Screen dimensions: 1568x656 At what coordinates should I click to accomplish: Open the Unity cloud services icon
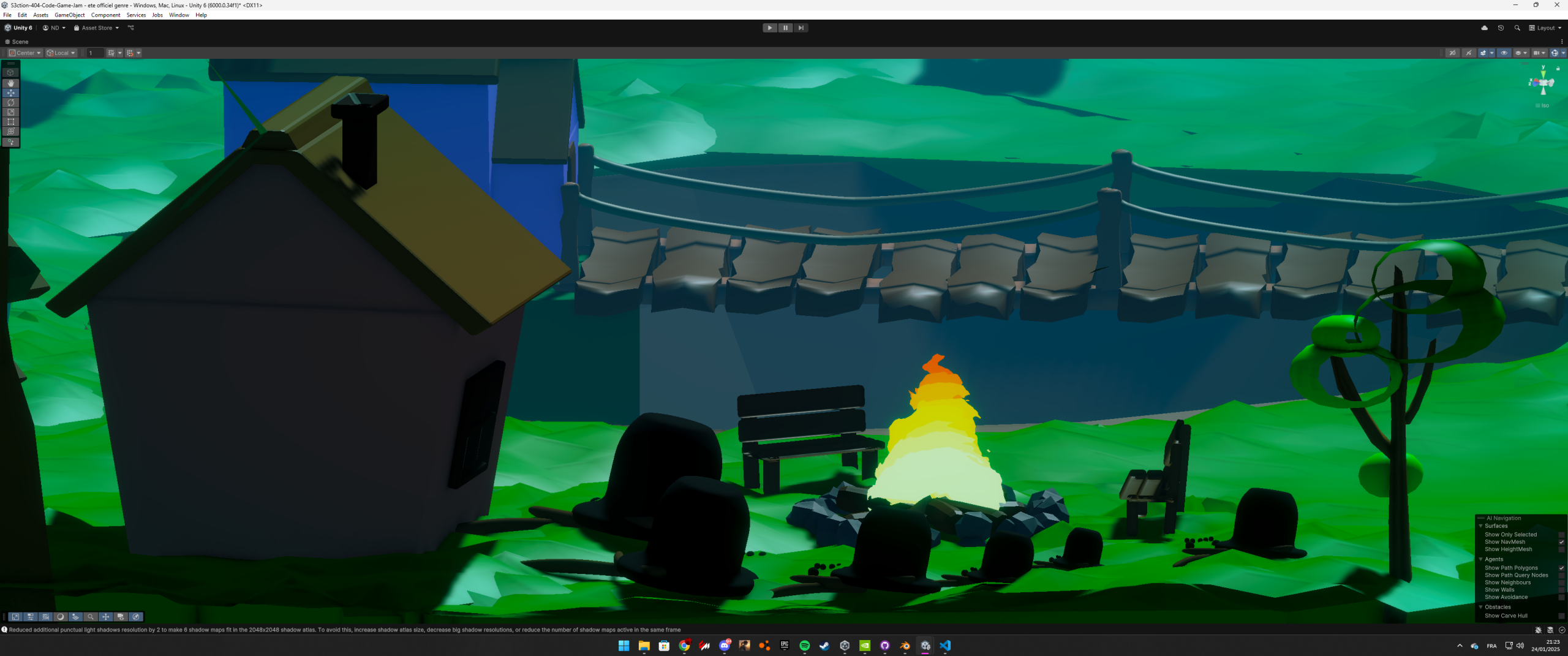click(x=1484, y=28)
